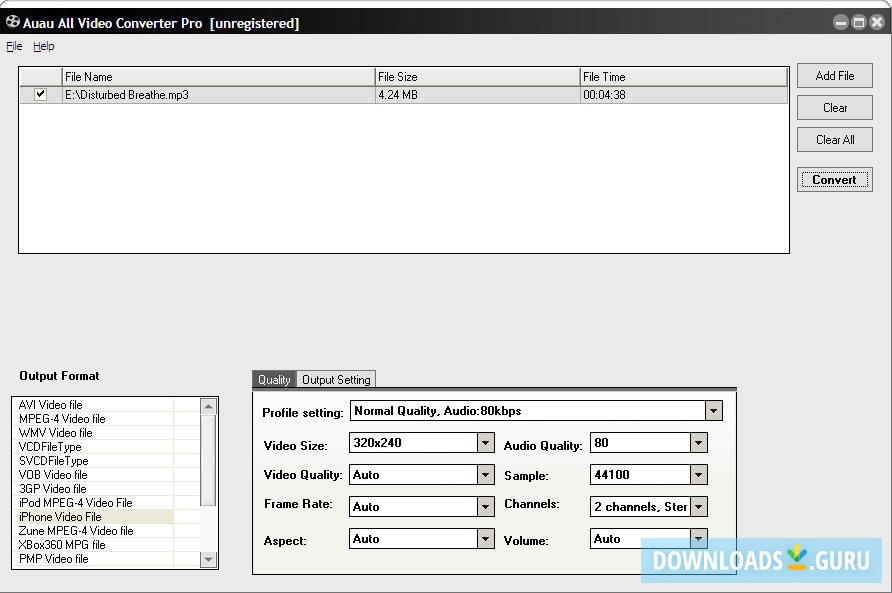The height and width of the screenshot is (593, 892).
Task: Switch to the Output Setting tab
Action: tap(336, 379)
